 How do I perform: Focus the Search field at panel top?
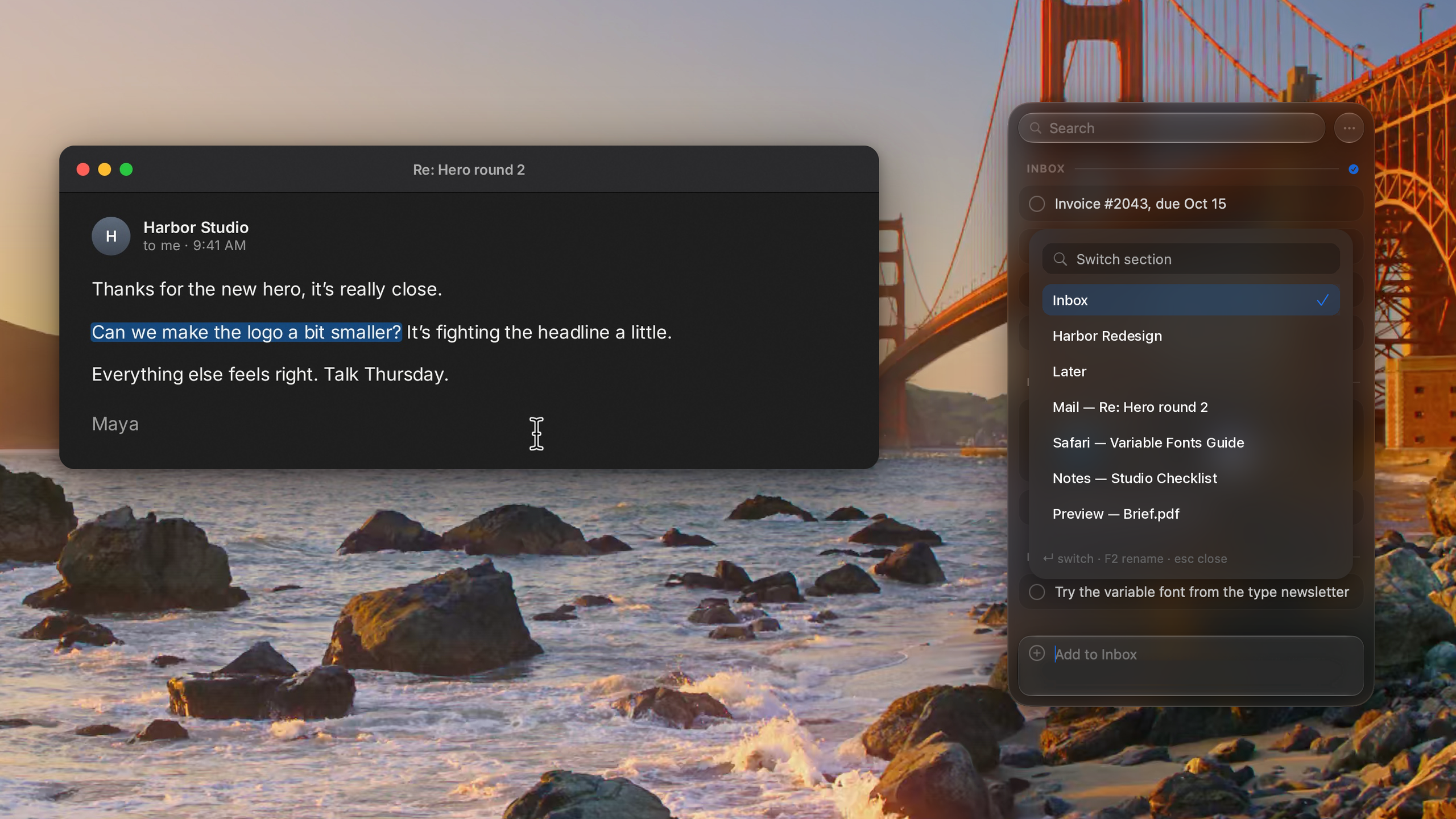[x=1171, y=128]
